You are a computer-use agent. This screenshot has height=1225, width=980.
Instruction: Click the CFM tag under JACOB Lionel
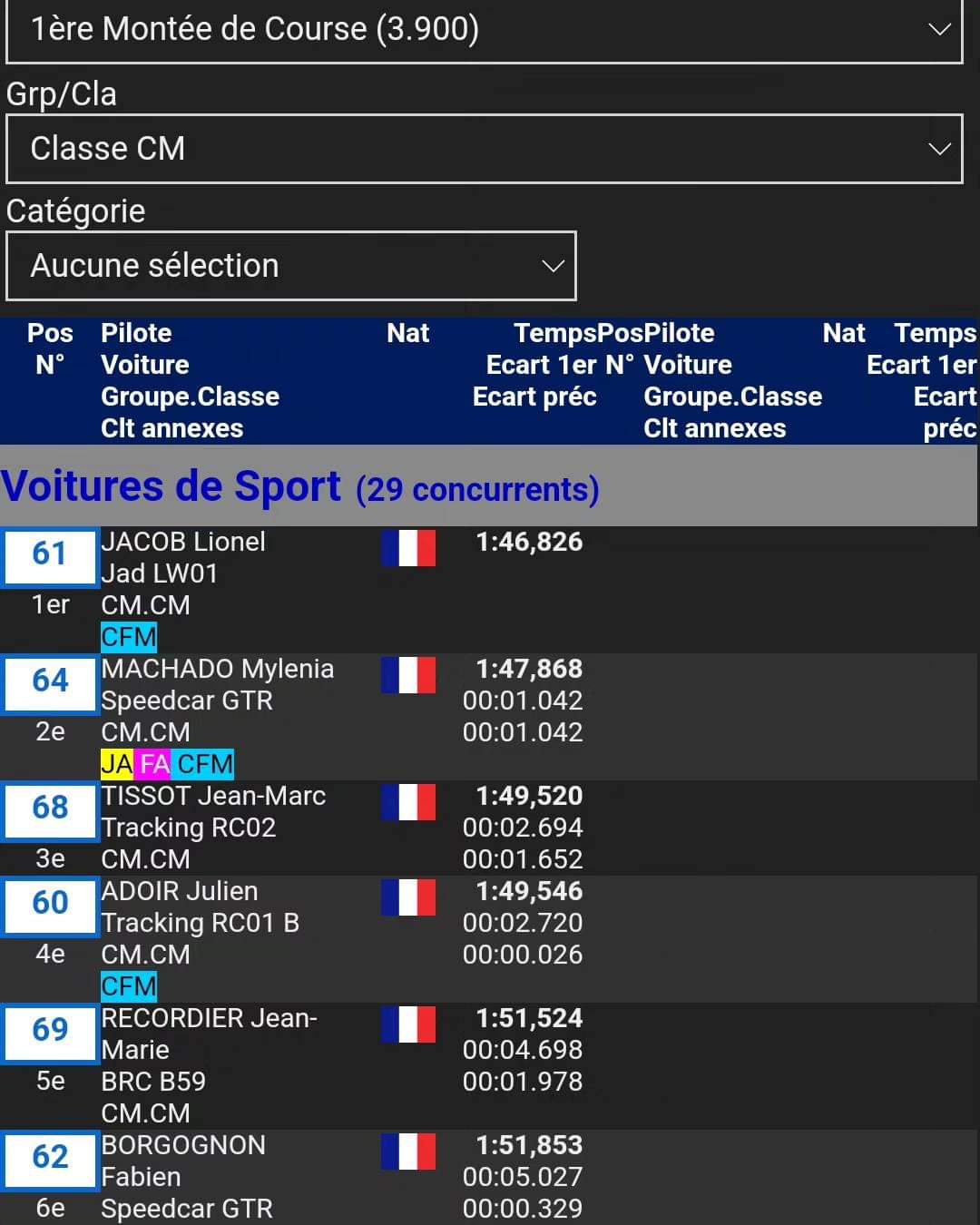click(x=129, y=637)
